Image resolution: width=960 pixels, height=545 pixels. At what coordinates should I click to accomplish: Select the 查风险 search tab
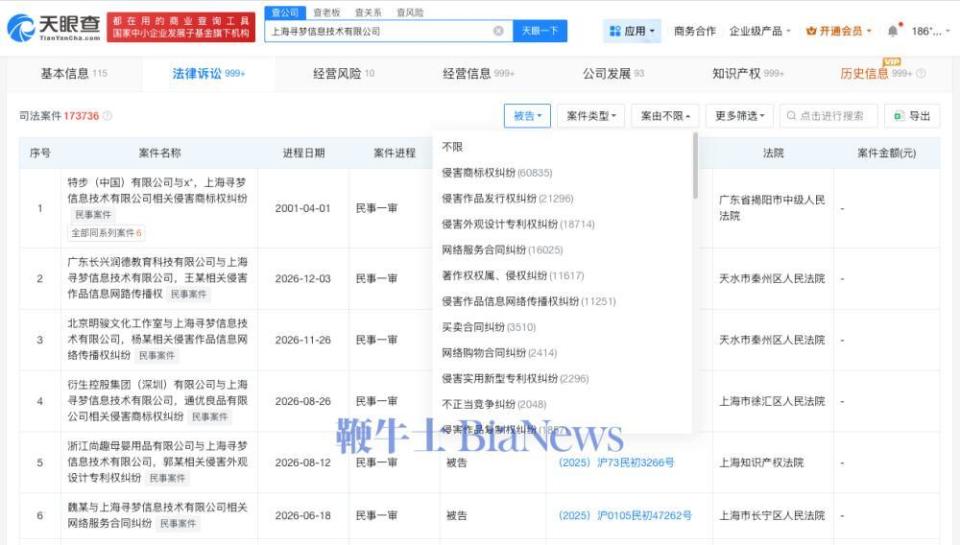[x=410, y=12]
